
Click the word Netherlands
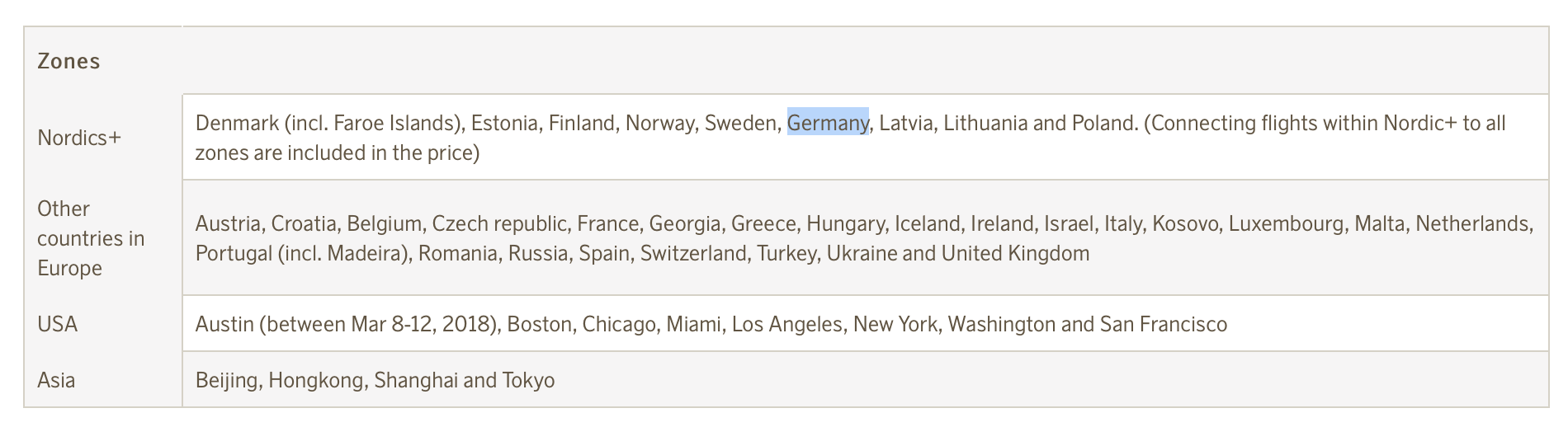point(1473,223)
